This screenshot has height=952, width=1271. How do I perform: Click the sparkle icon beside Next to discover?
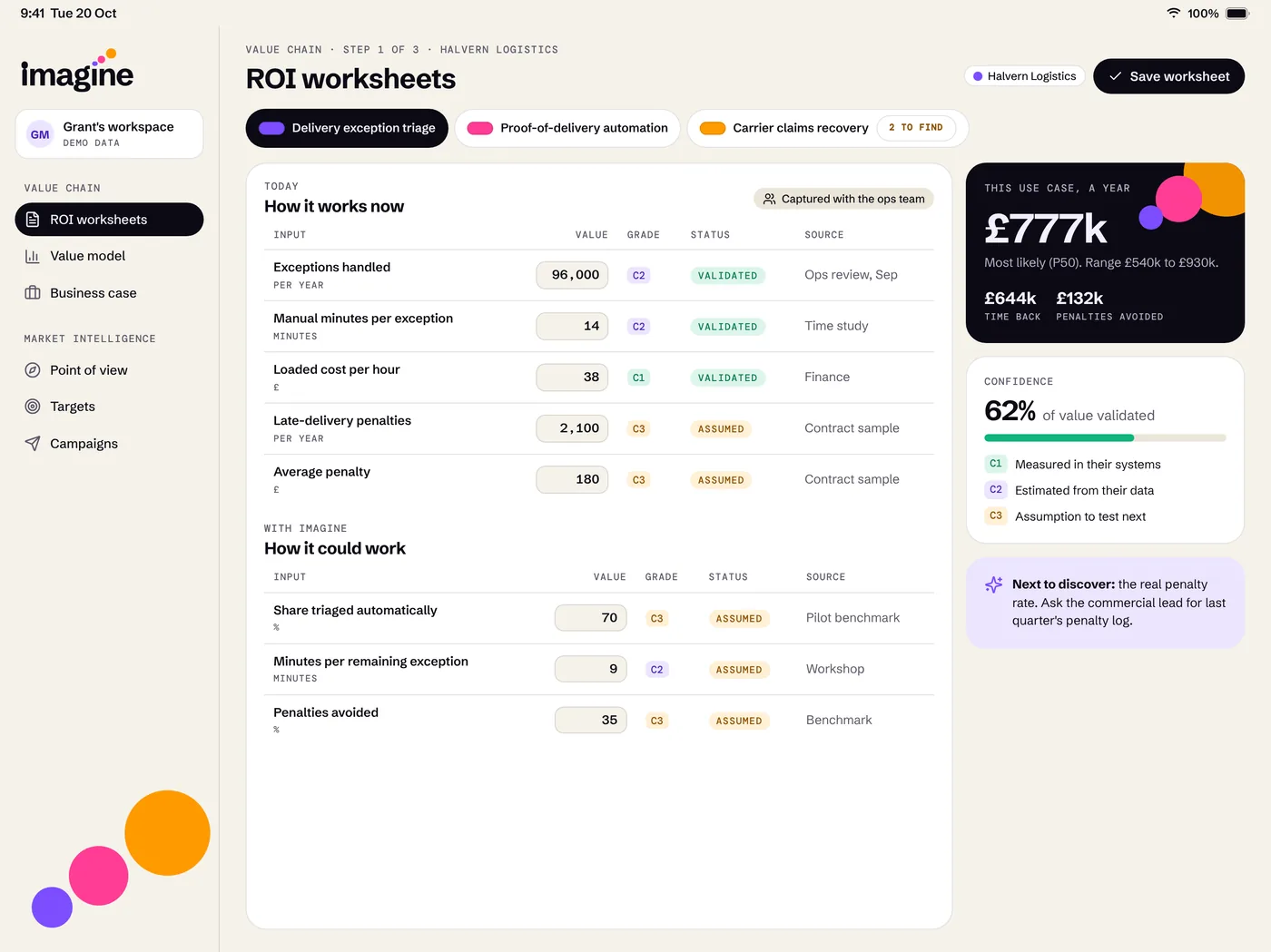(994, 584)
